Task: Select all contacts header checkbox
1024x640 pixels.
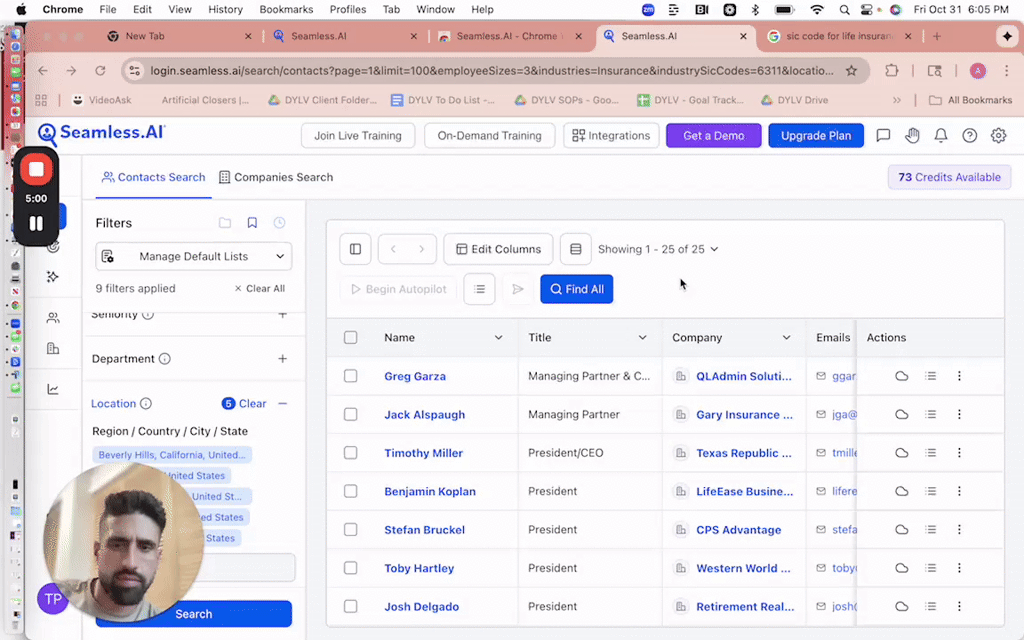Action: click(x=351, y=338)
